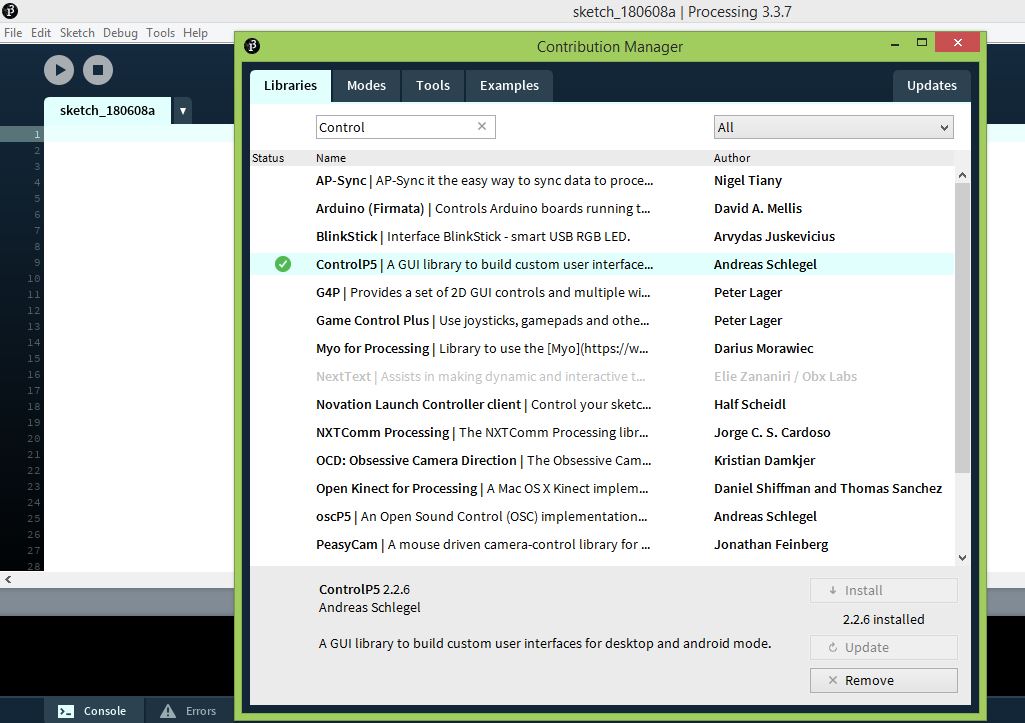Viewport: 1025px width, 723px height.
Task: Maximize the Contribution Manager window
Action: click(922, 42)
